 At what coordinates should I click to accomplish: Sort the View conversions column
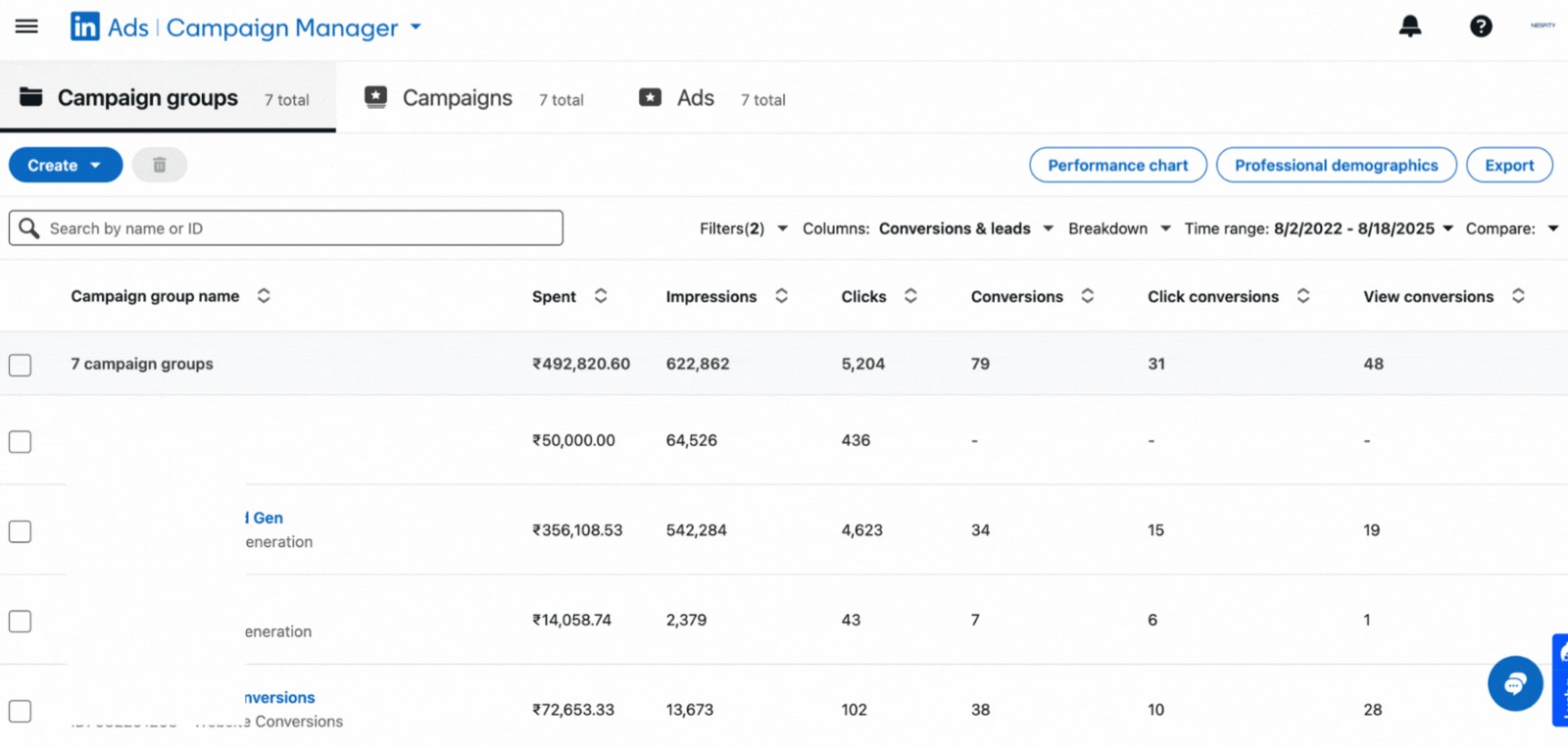[1518, 296]
